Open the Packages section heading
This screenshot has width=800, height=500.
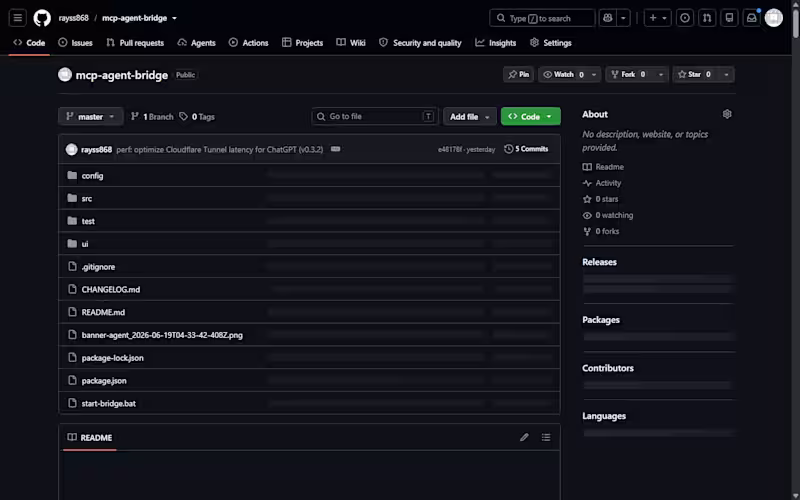click(x=601, y=320)
